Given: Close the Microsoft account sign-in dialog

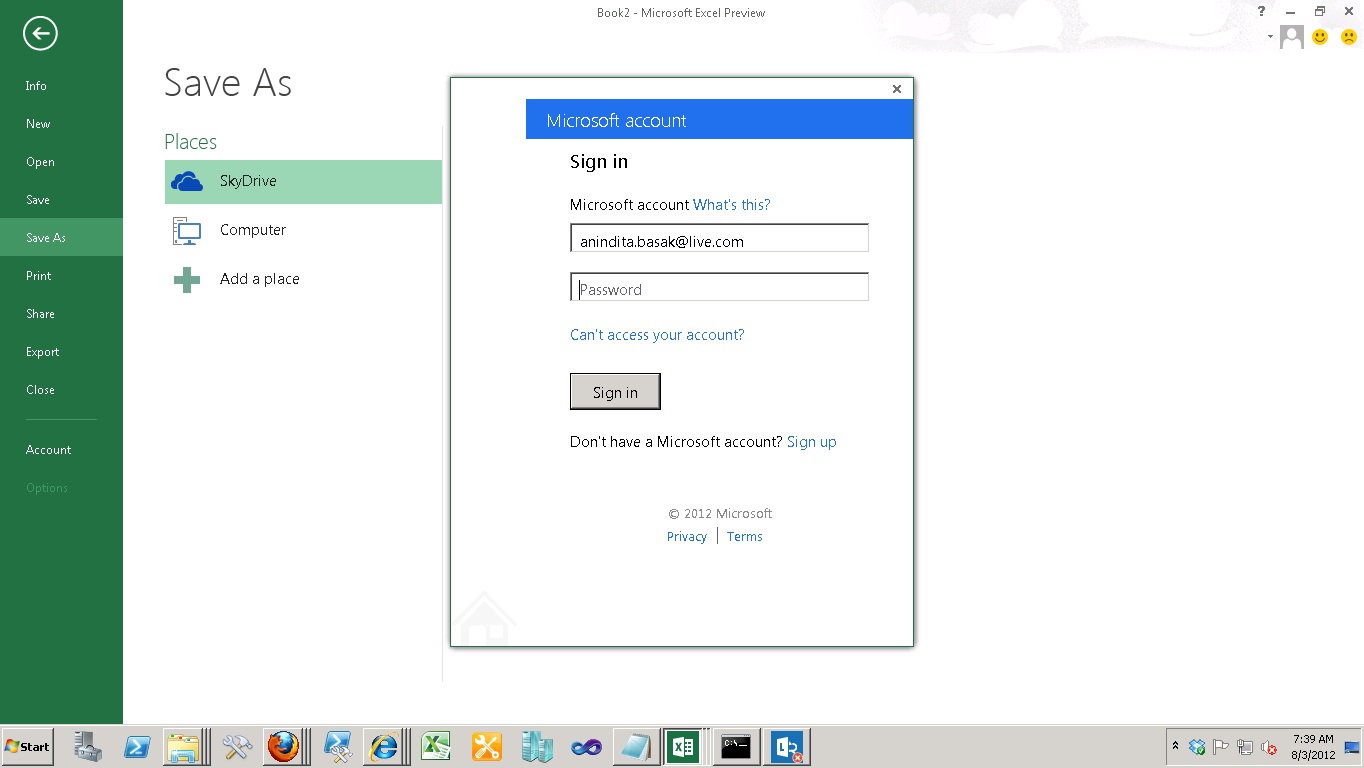Looking at the screenshot, I should coord(897,89).
